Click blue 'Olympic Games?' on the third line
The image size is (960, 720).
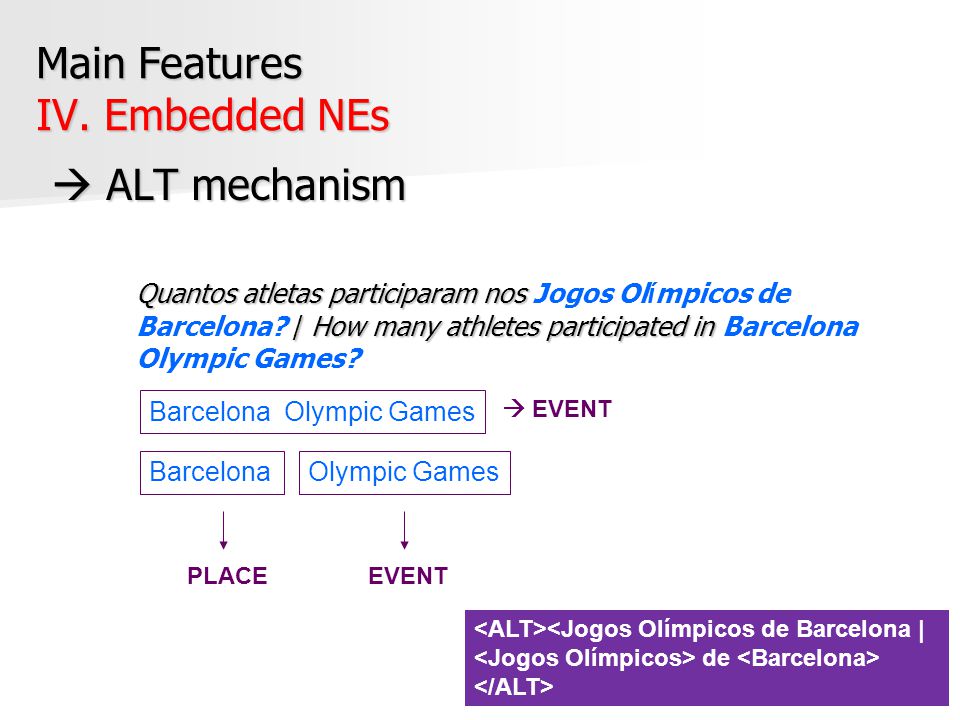250,359
